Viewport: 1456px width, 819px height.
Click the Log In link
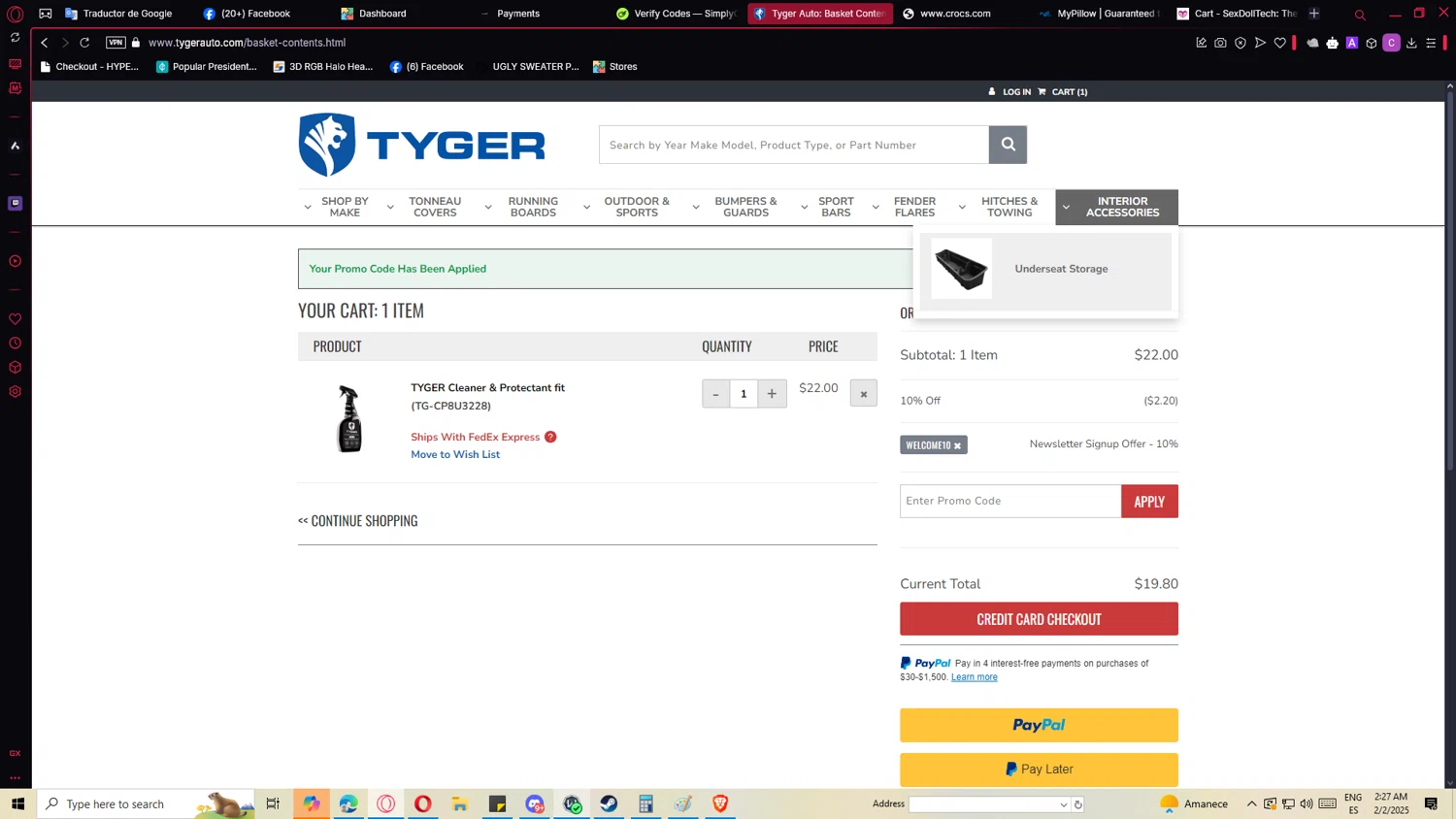1016,92
